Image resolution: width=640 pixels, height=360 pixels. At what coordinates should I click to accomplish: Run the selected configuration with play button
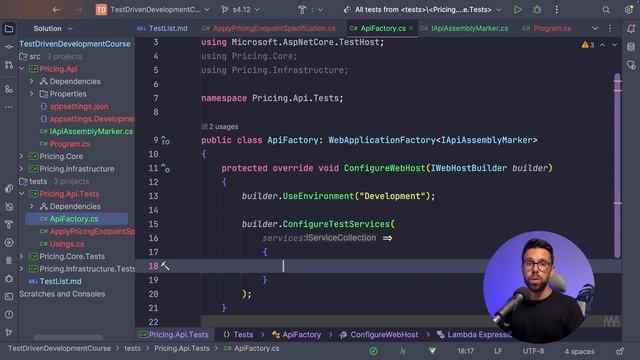(x=517, y=9)
